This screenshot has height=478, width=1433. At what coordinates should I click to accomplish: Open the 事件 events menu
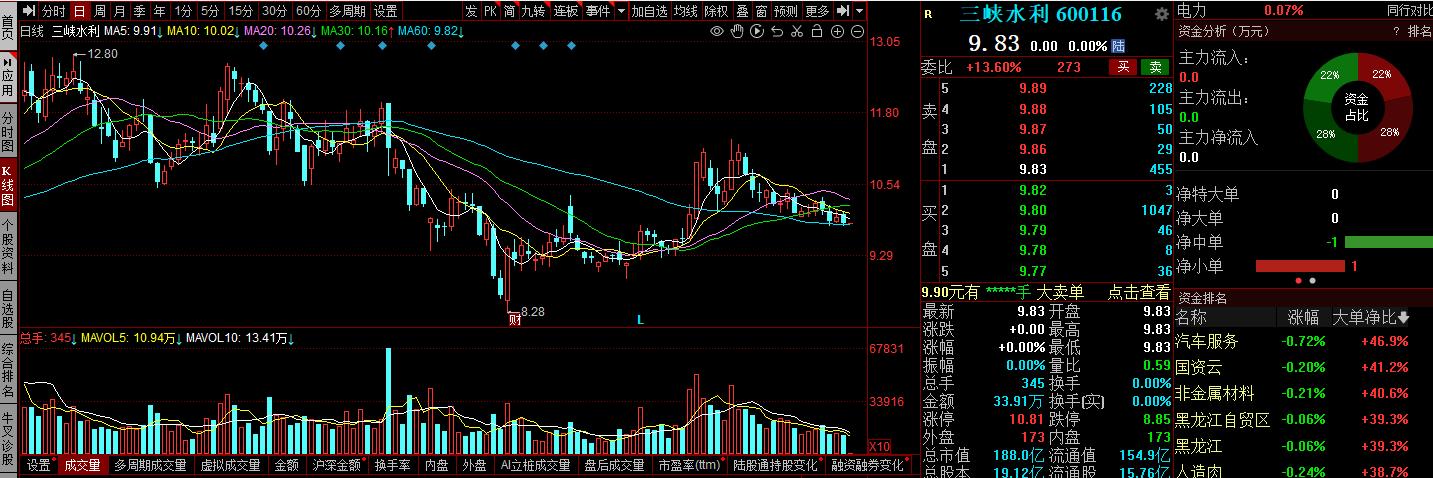pos(598,11)
